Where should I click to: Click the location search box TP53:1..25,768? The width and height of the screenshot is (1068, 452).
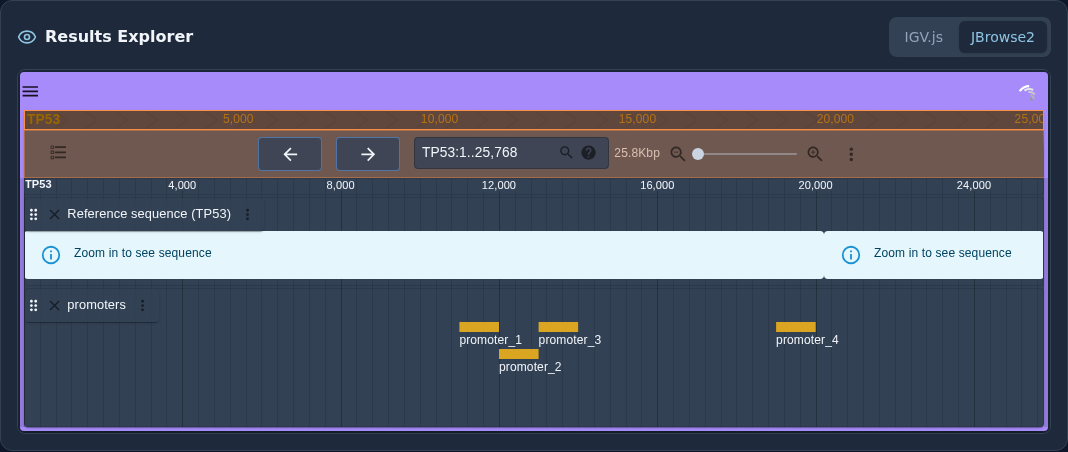click(x=512, y=152)
